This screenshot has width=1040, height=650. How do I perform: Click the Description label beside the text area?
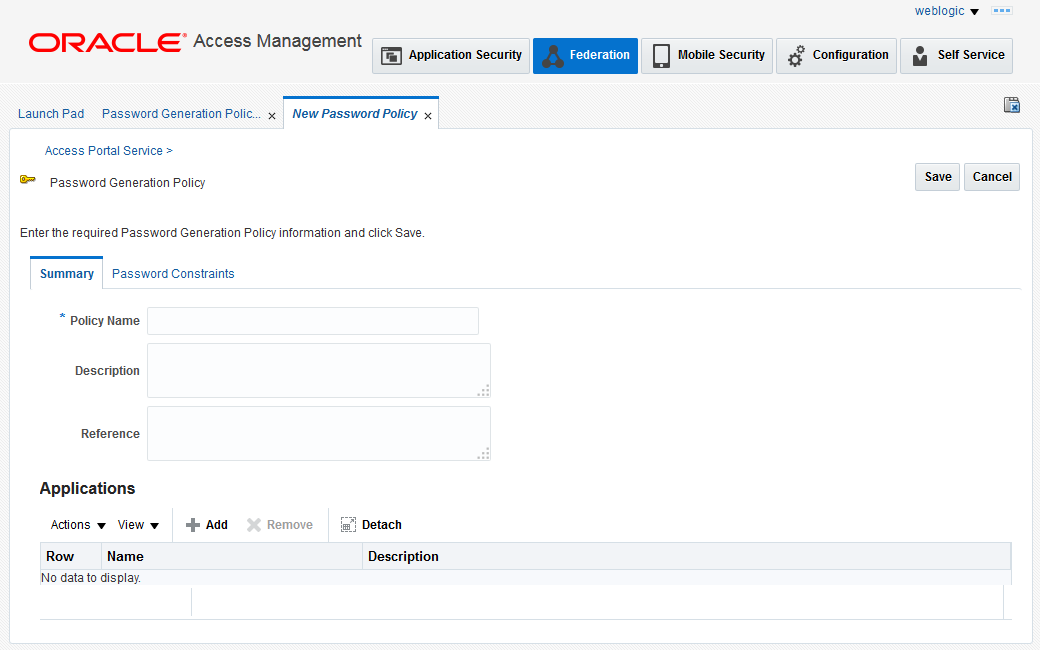click(107, 371)
